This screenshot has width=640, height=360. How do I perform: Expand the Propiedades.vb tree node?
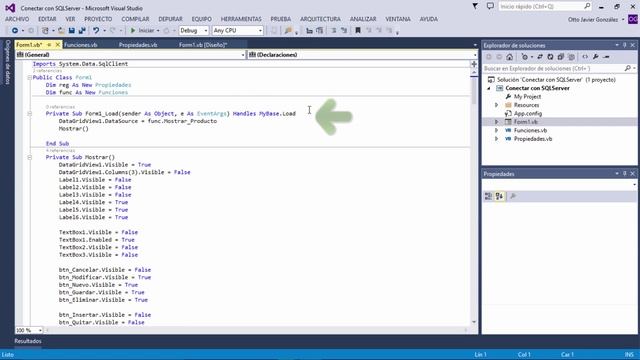497,139
